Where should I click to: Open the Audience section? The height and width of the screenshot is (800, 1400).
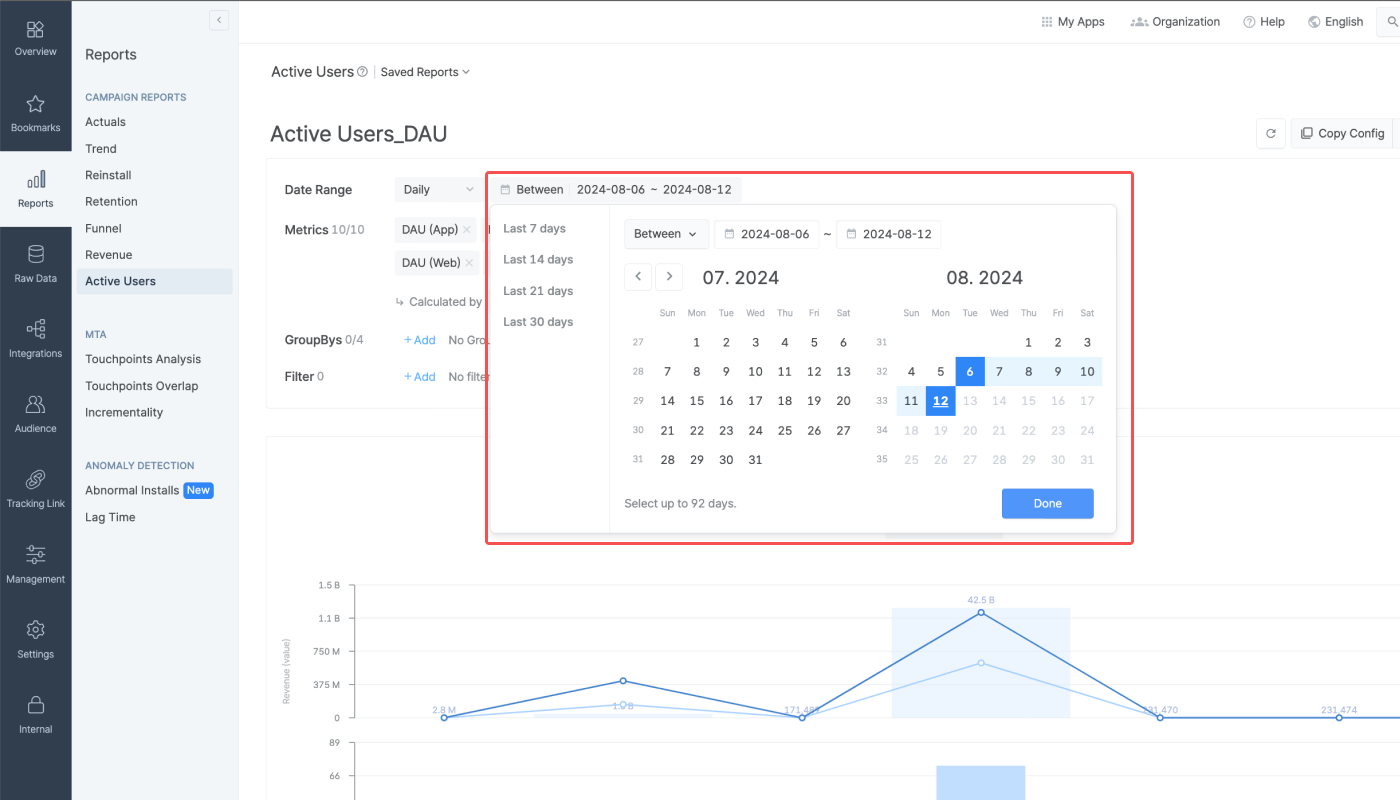pyautogui.click(x=35, y=415)
